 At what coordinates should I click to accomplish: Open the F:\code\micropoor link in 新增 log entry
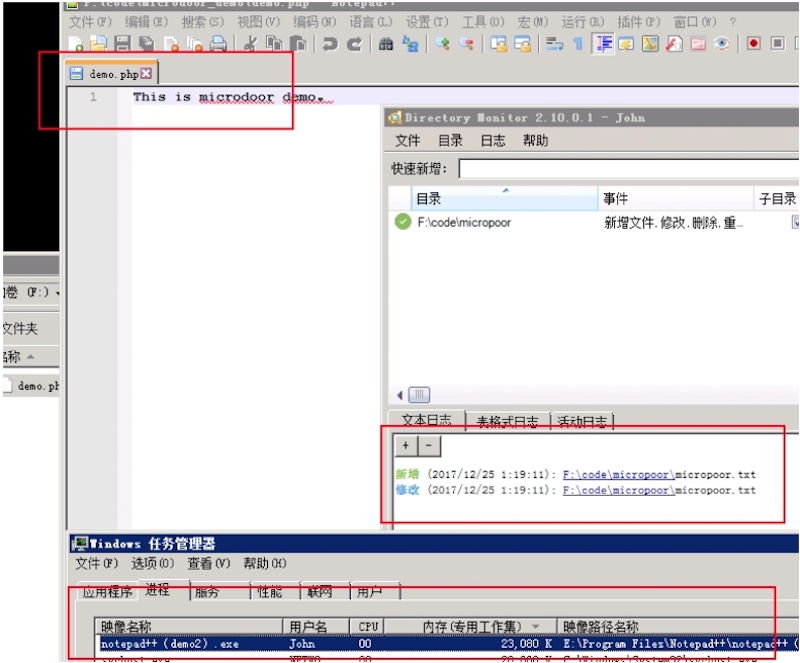(617, 474)
